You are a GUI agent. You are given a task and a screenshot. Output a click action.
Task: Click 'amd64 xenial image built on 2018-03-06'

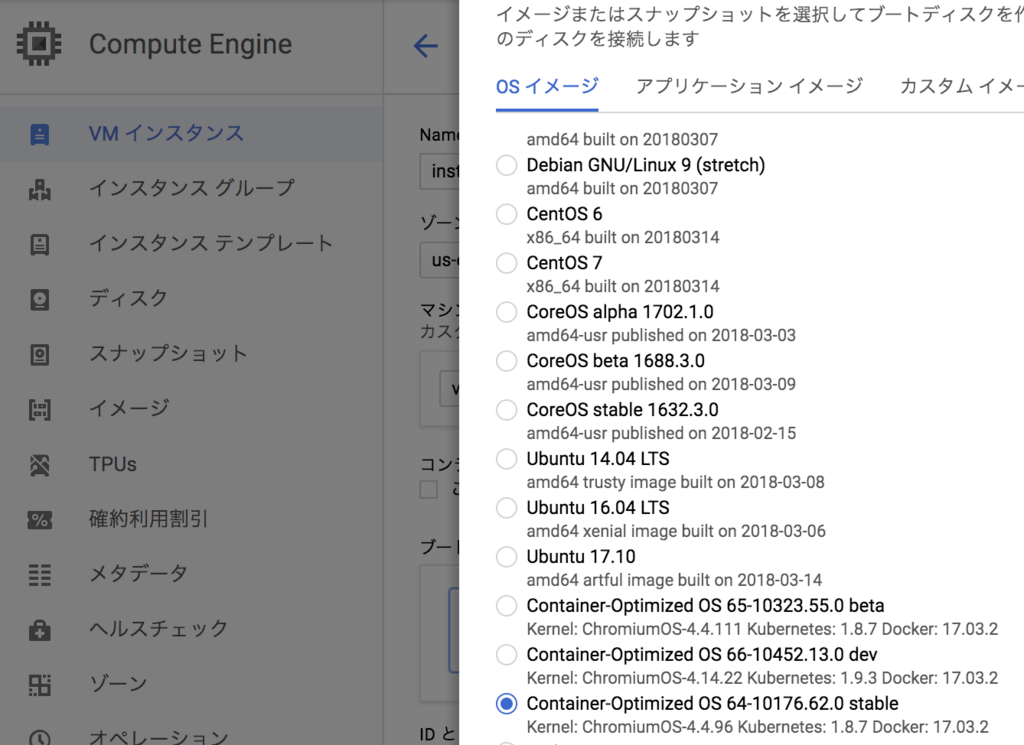(676, 531)
